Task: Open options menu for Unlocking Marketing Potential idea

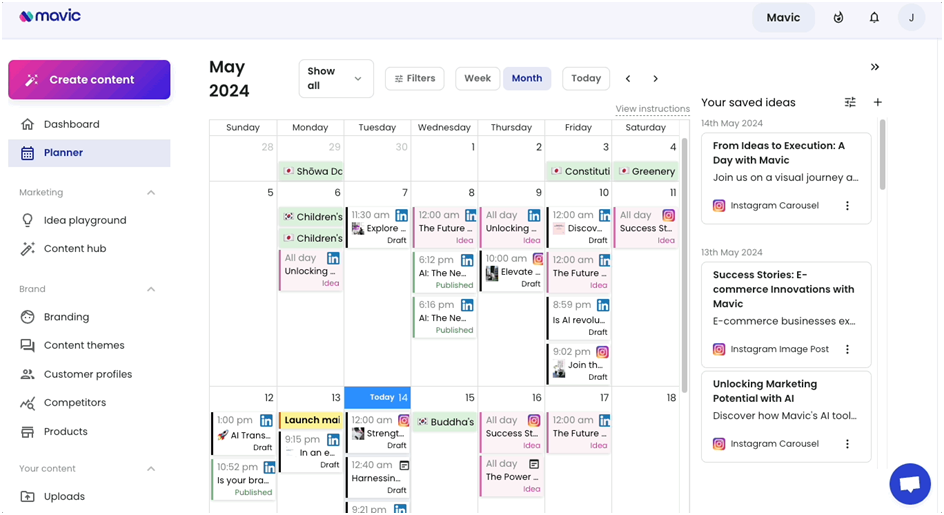Action: [x=847, y=444]
